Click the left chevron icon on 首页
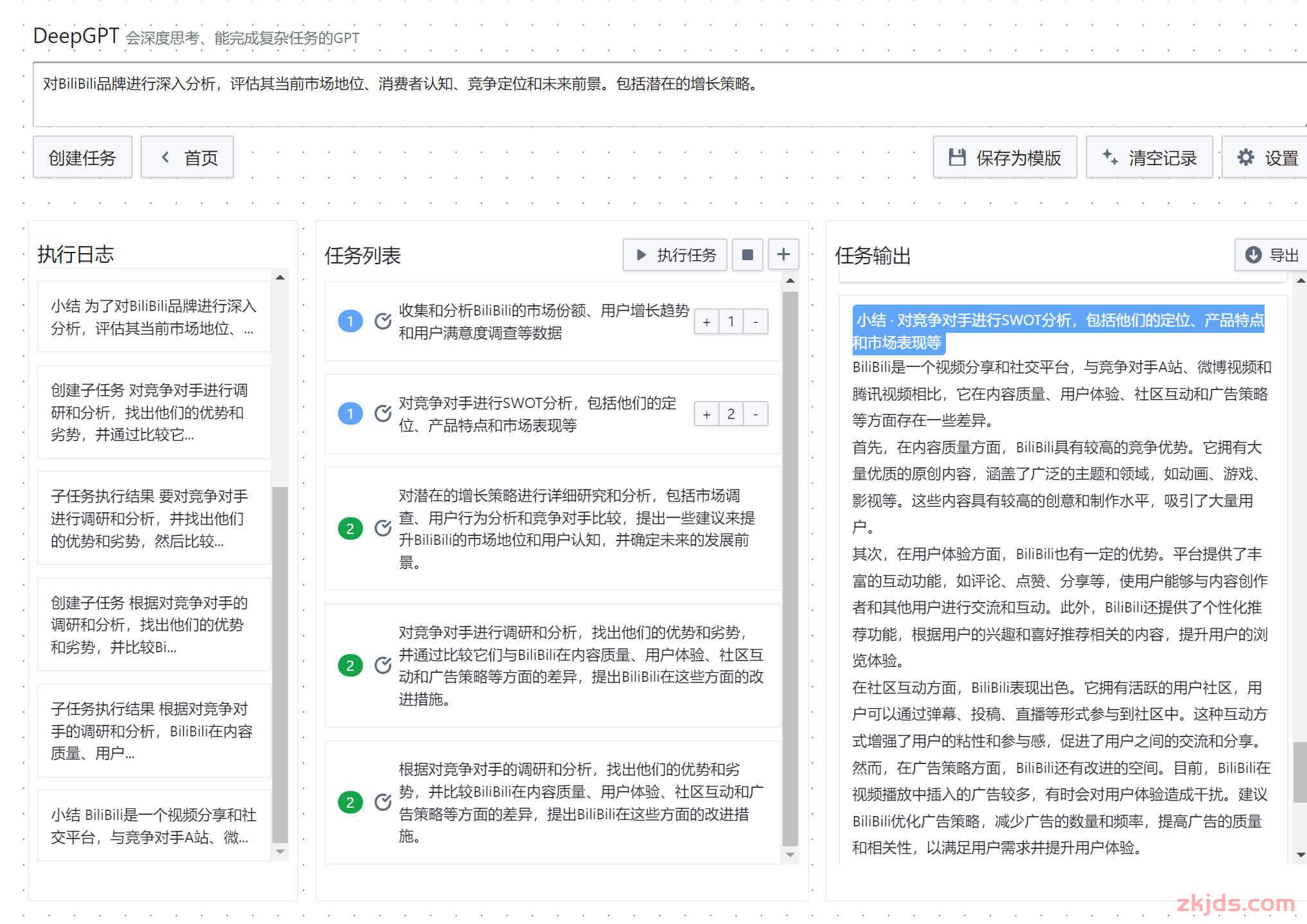Image resolution: width=1307 pixels, height=924 pixels. point(165,157)
